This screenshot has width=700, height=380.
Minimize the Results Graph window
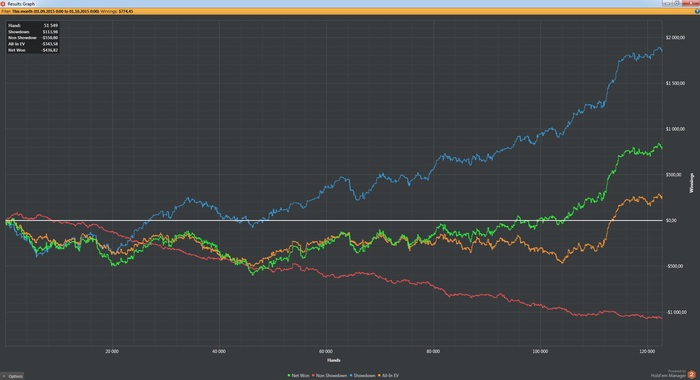[667, 3]
